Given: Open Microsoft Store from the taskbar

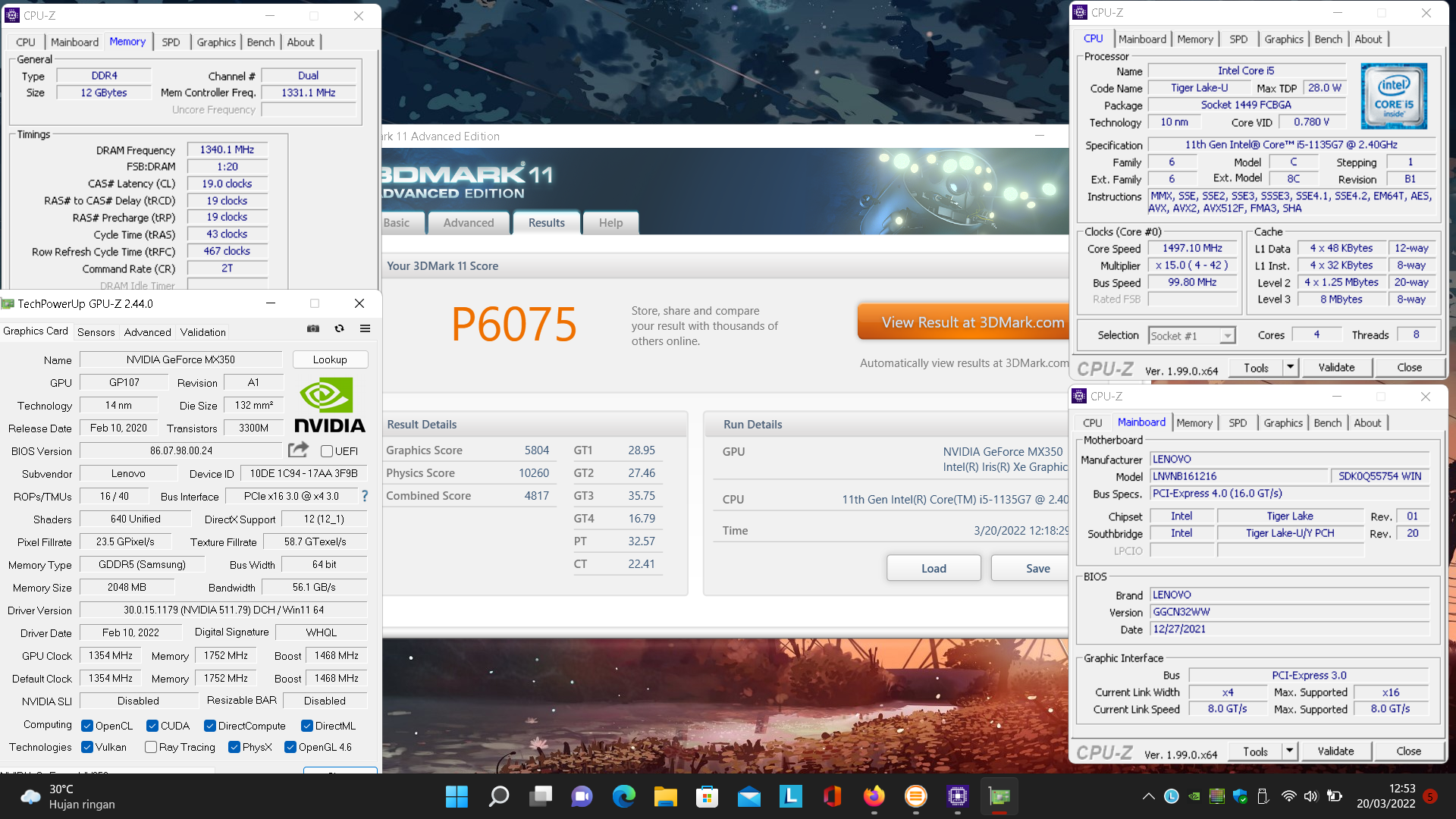Looking at the screenshot, I should point(707,796).
